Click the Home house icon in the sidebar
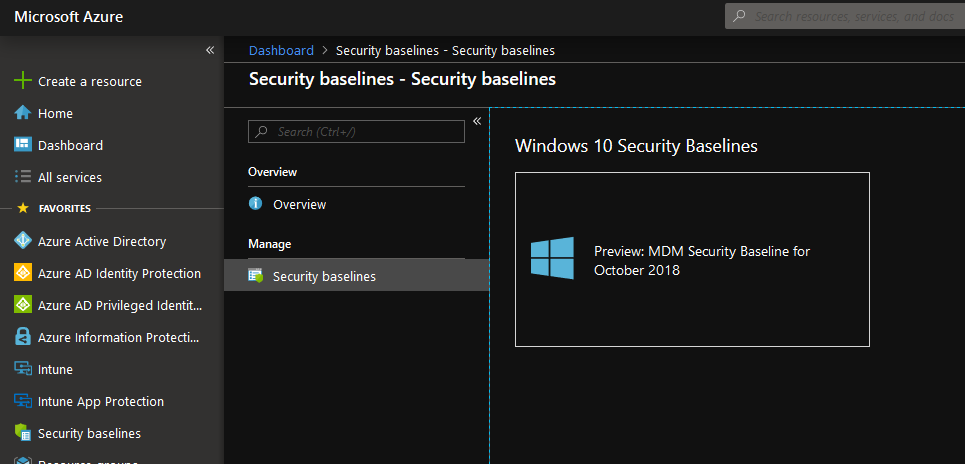 [x=23, y=113]
